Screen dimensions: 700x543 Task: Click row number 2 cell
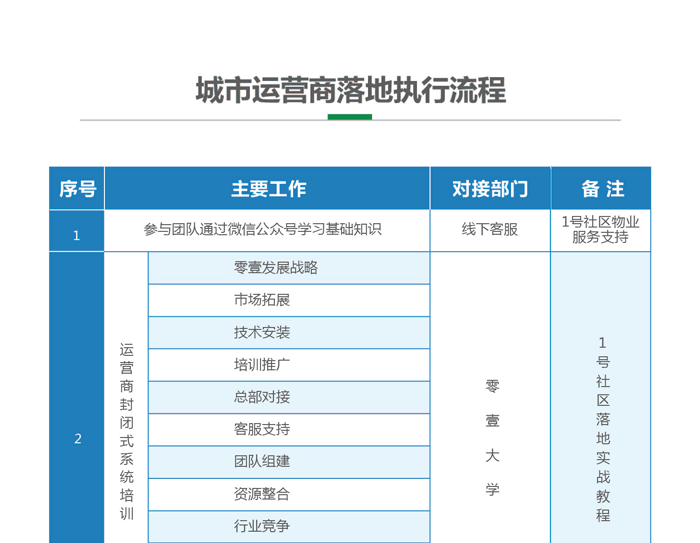click(x=77, y=397)
